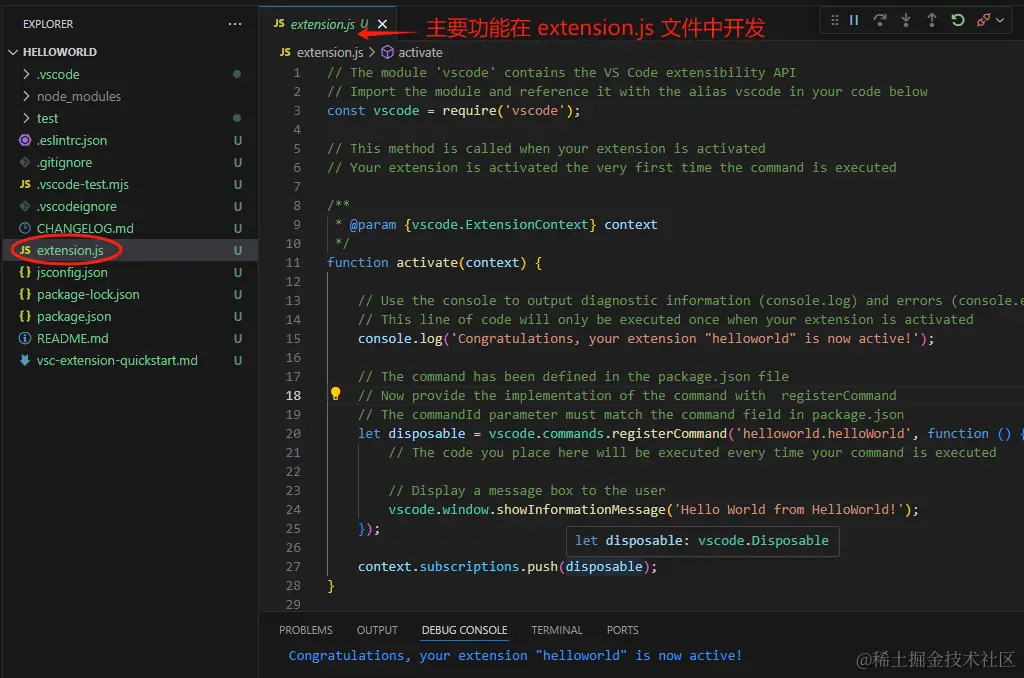Click line number 11 in gutter
Image resolution: width=1024 pixels, height=678 pixels.
click(293, 263)
